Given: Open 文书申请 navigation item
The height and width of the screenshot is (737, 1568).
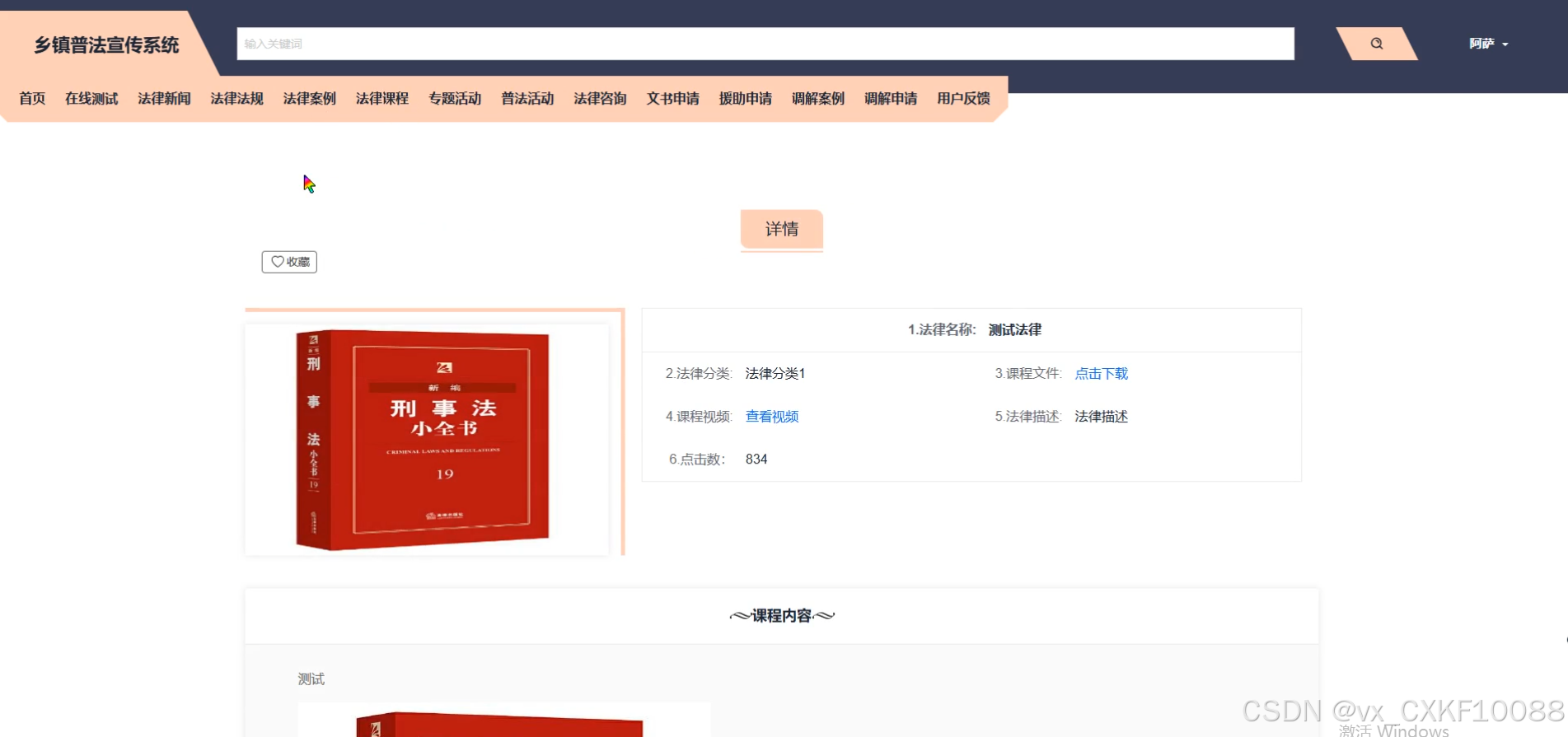Looking at the screenshot, I should coord(672,99).
